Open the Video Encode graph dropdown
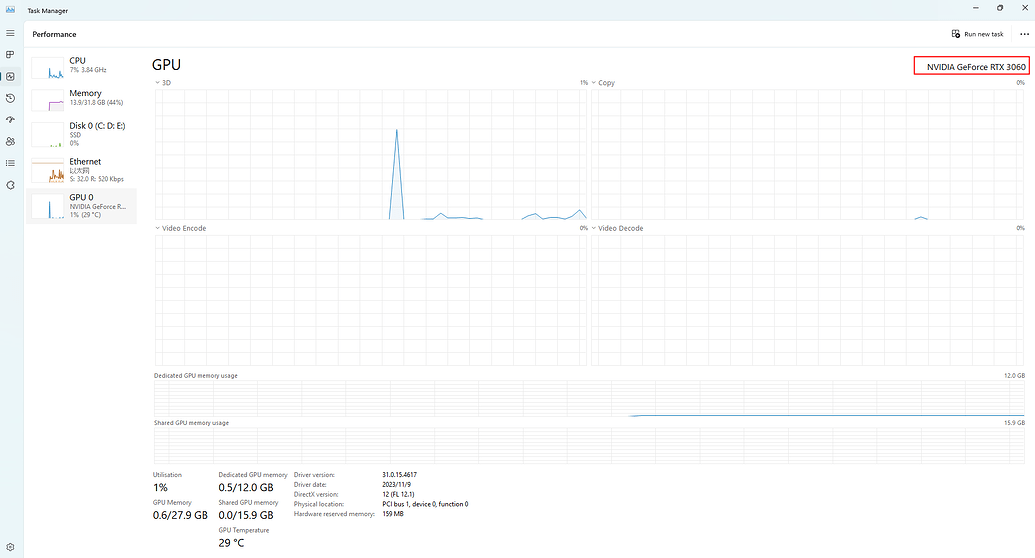 pos(180,228)
